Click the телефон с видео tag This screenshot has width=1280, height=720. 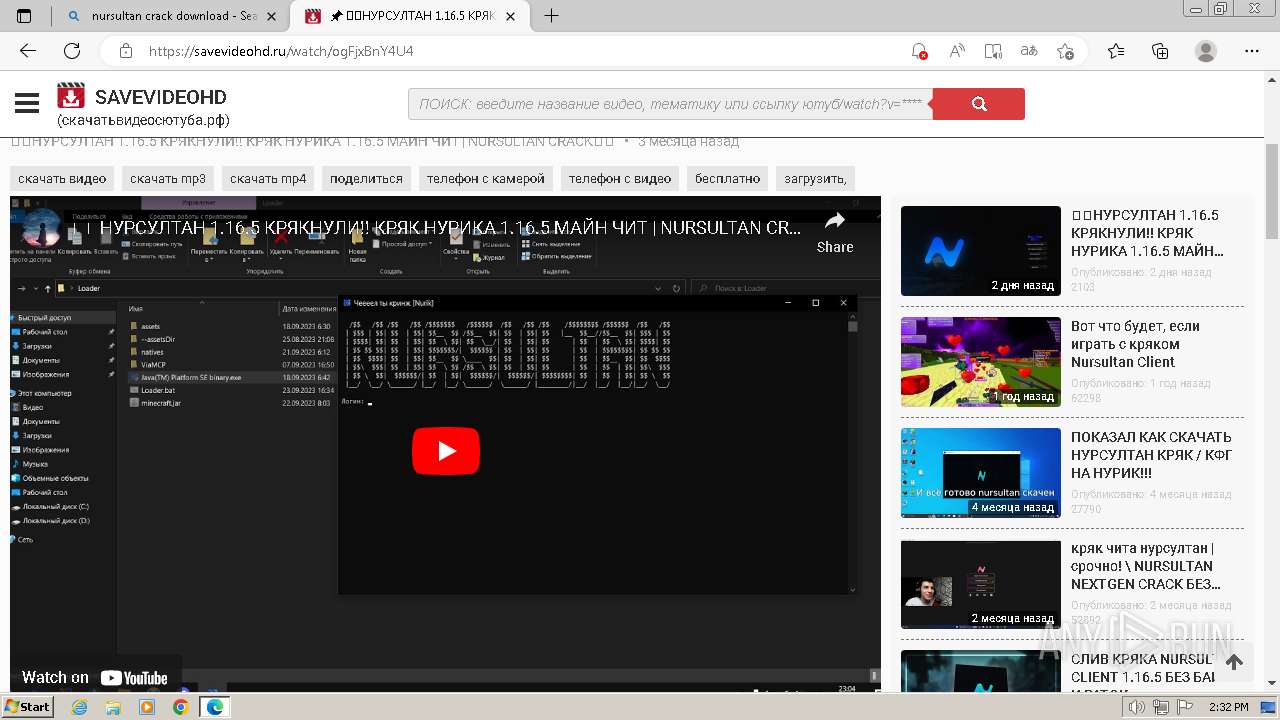[620, 178]
